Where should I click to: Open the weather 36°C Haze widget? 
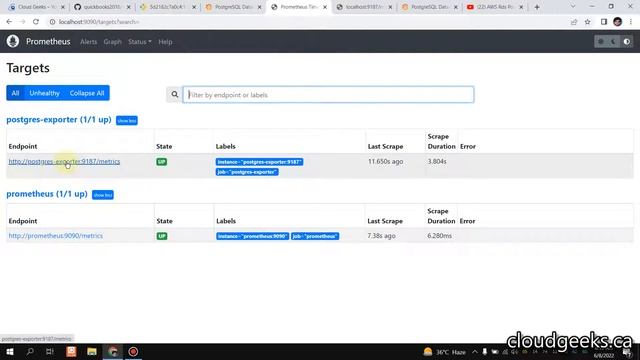click(x=445, y=352)
